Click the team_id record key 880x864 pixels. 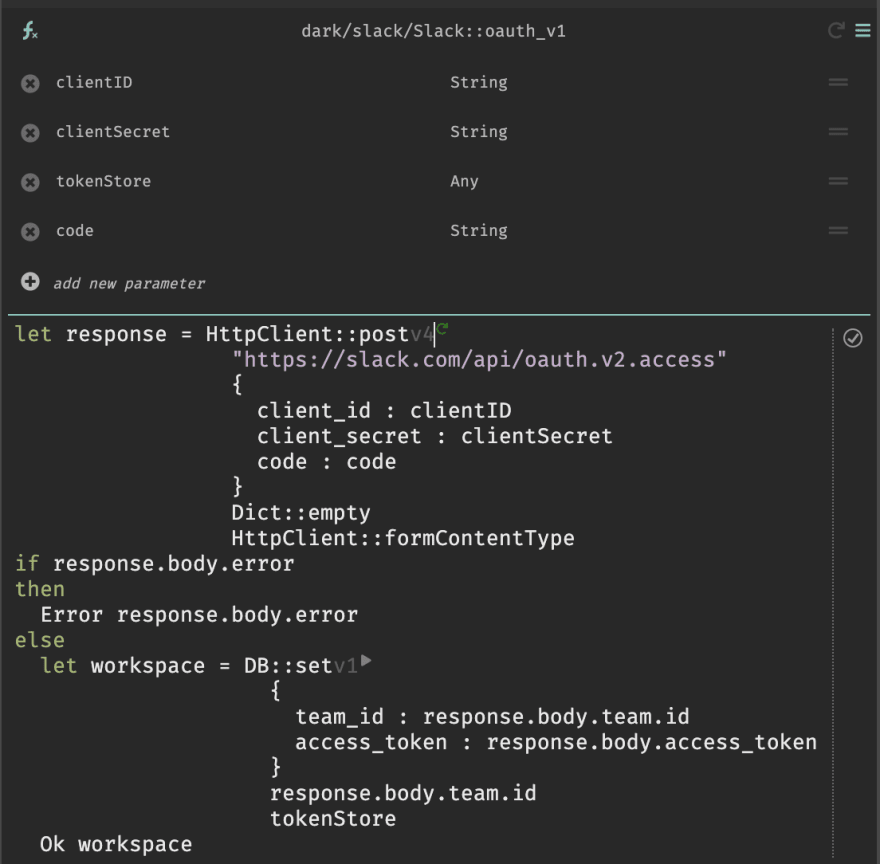point(340,717)
